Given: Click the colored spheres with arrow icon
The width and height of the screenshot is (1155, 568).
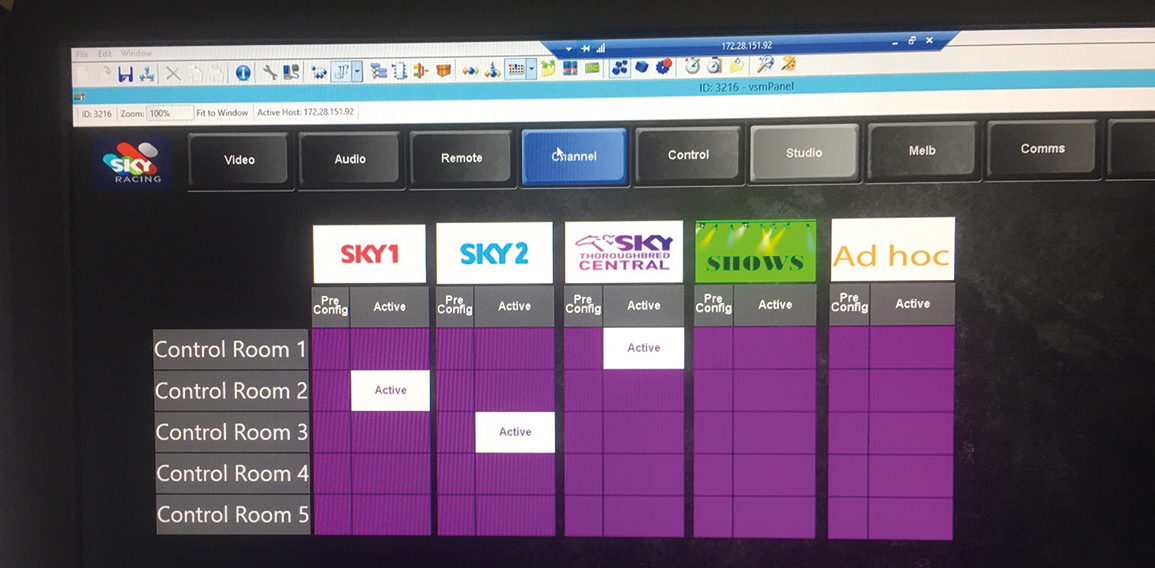Looking at the screenshot, I should [492, 70].
